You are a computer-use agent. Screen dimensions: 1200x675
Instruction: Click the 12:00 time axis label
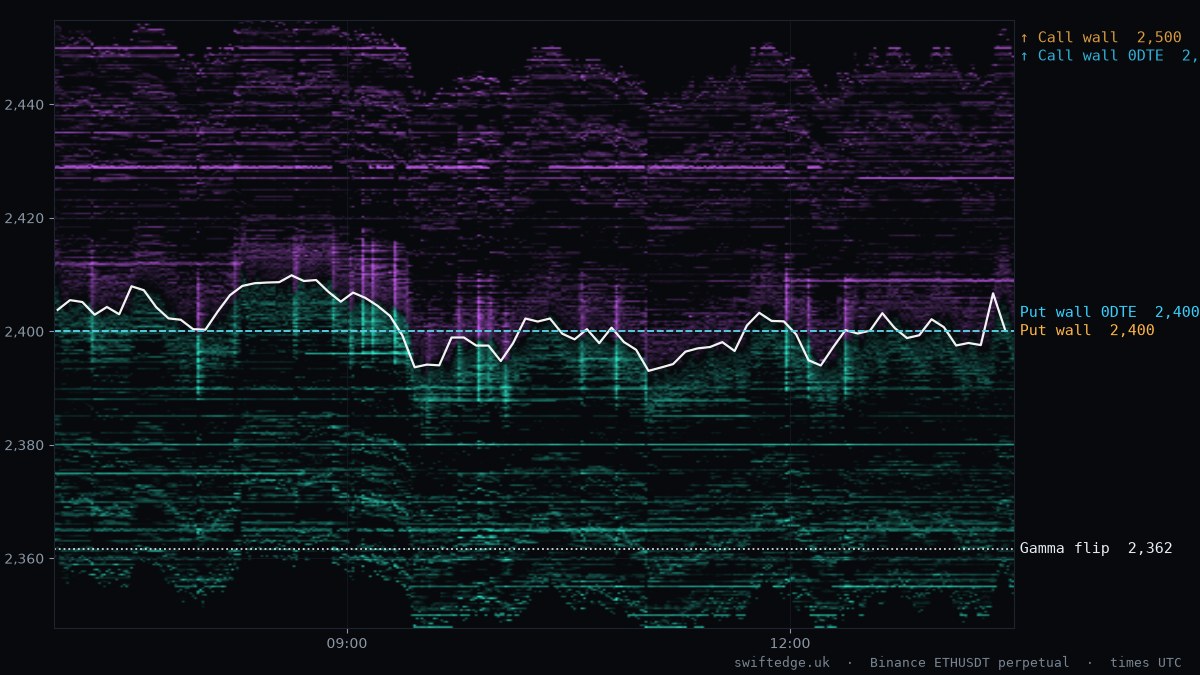tap(790, 643)
